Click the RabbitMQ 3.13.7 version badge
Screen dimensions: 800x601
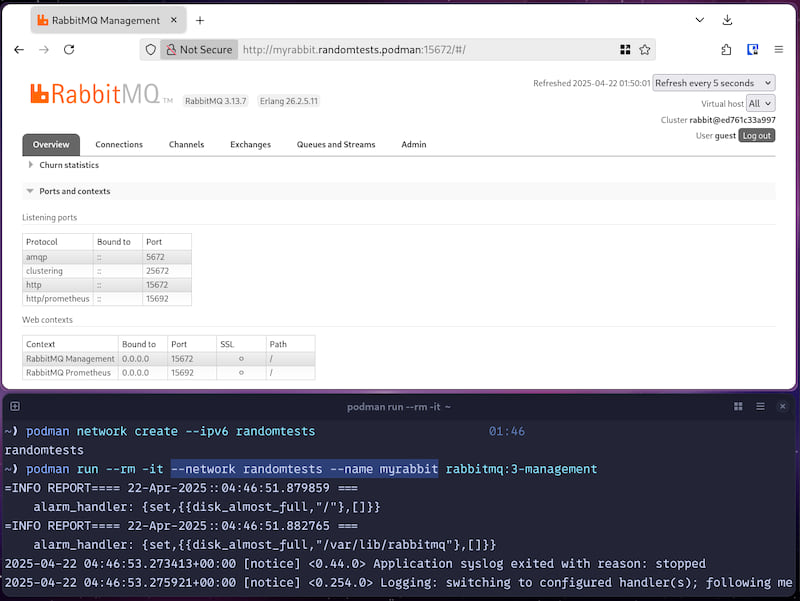click(x=215, y=101)
